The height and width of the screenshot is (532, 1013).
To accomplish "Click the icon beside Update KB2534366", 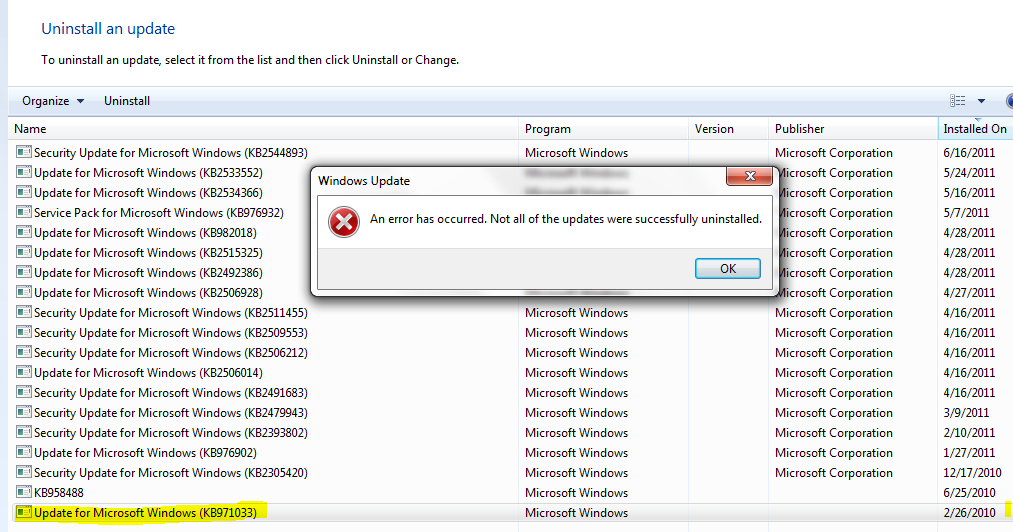I will tap(23, 193).
